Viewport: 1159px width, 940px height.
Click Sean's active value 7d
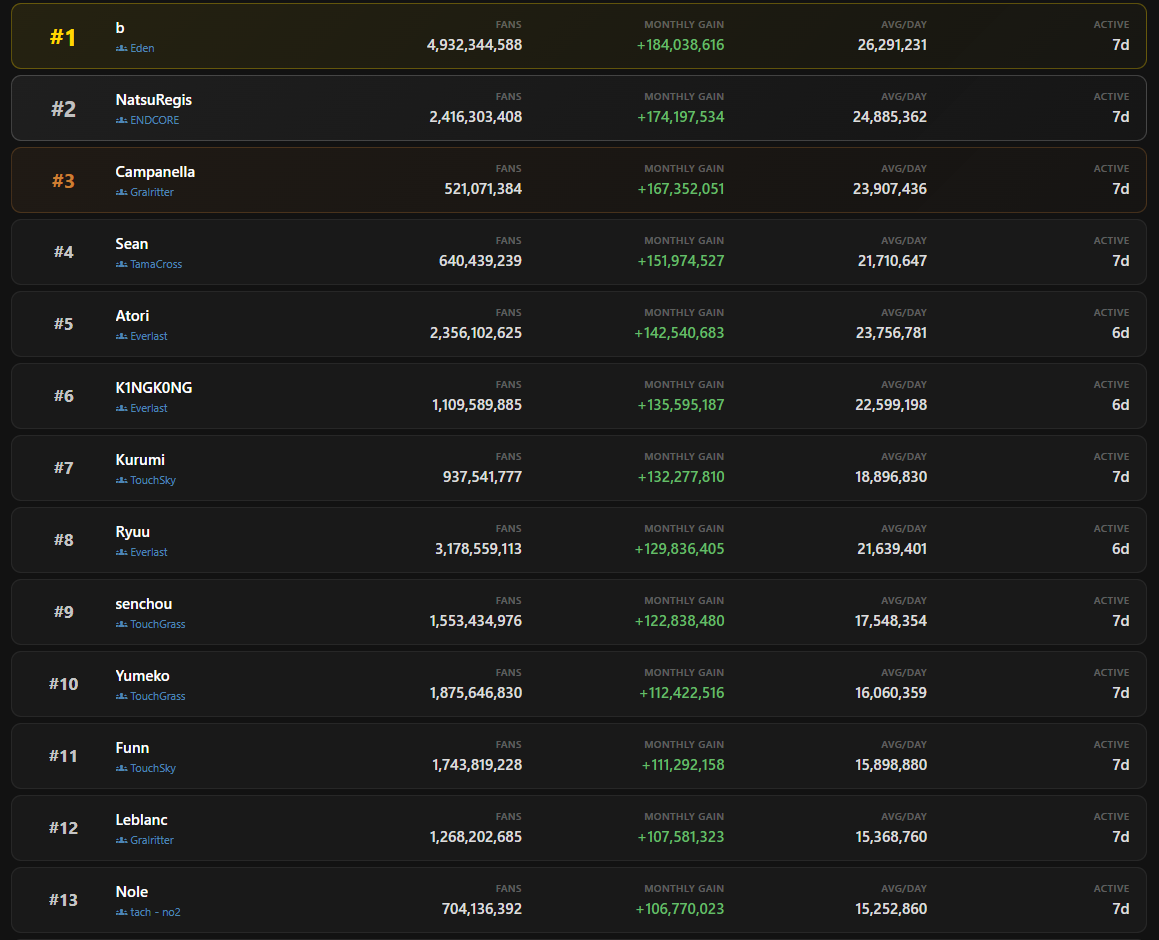pyautogui.click(x=1121, y=261)
